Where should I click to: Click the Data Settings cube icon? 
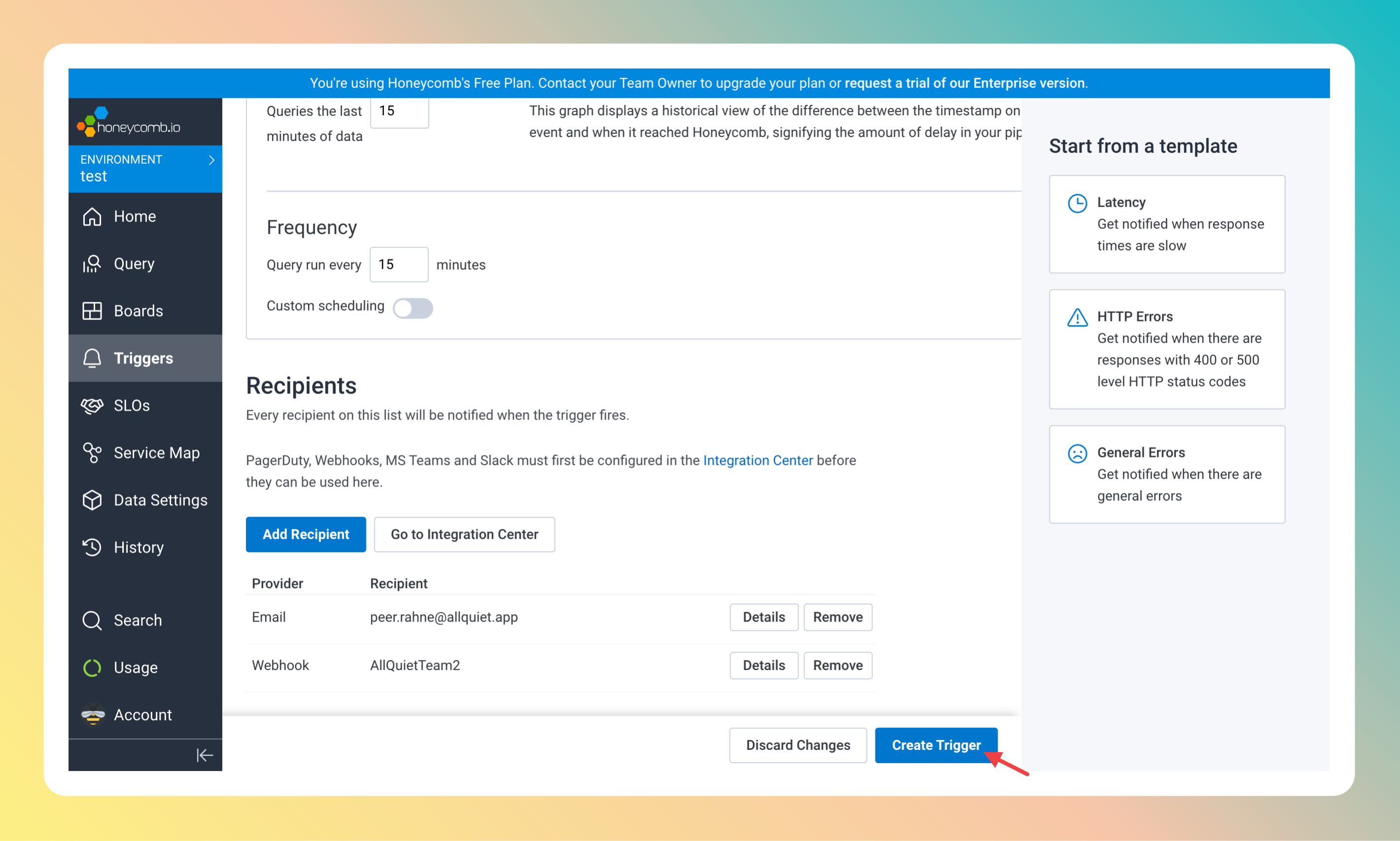92,500
